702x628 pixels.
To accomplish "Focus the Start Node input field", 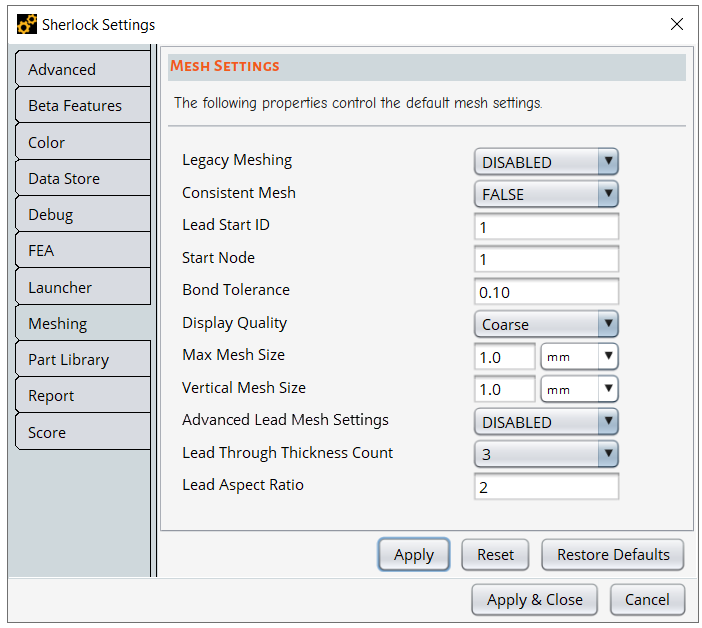I will [546, 259].
